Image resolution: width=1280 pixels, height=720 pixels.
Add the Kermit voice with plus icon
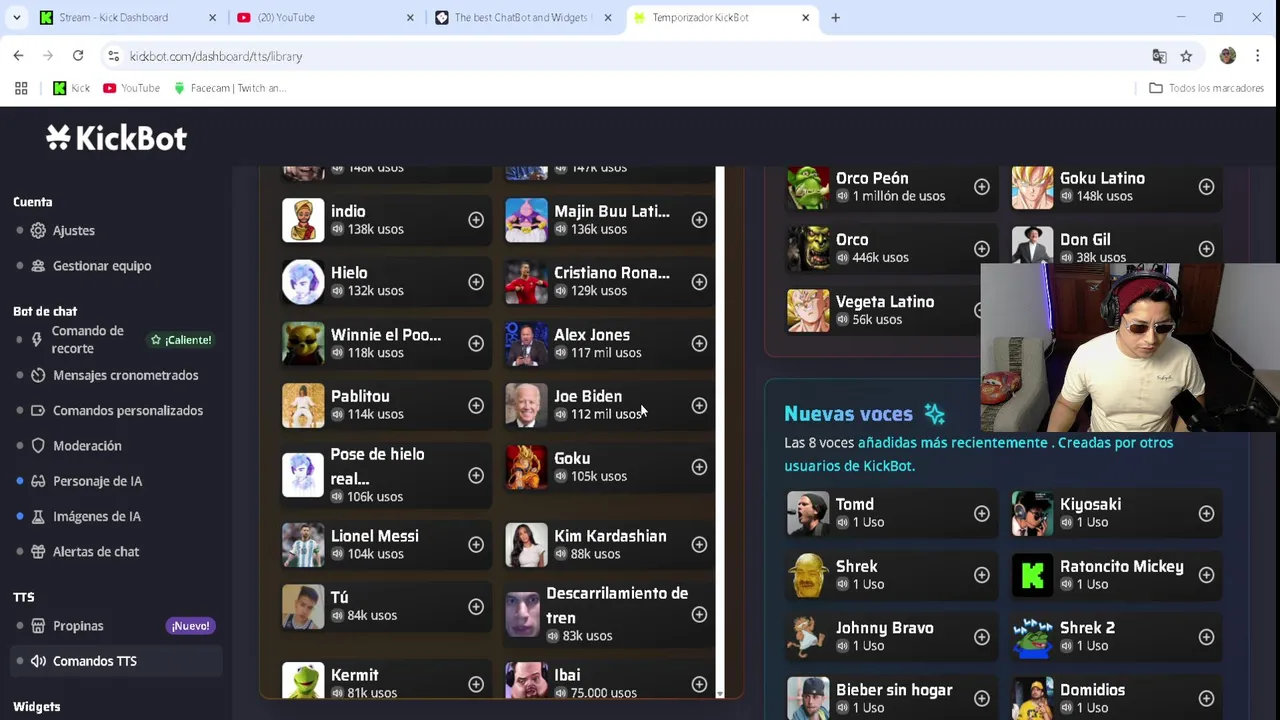476,684
